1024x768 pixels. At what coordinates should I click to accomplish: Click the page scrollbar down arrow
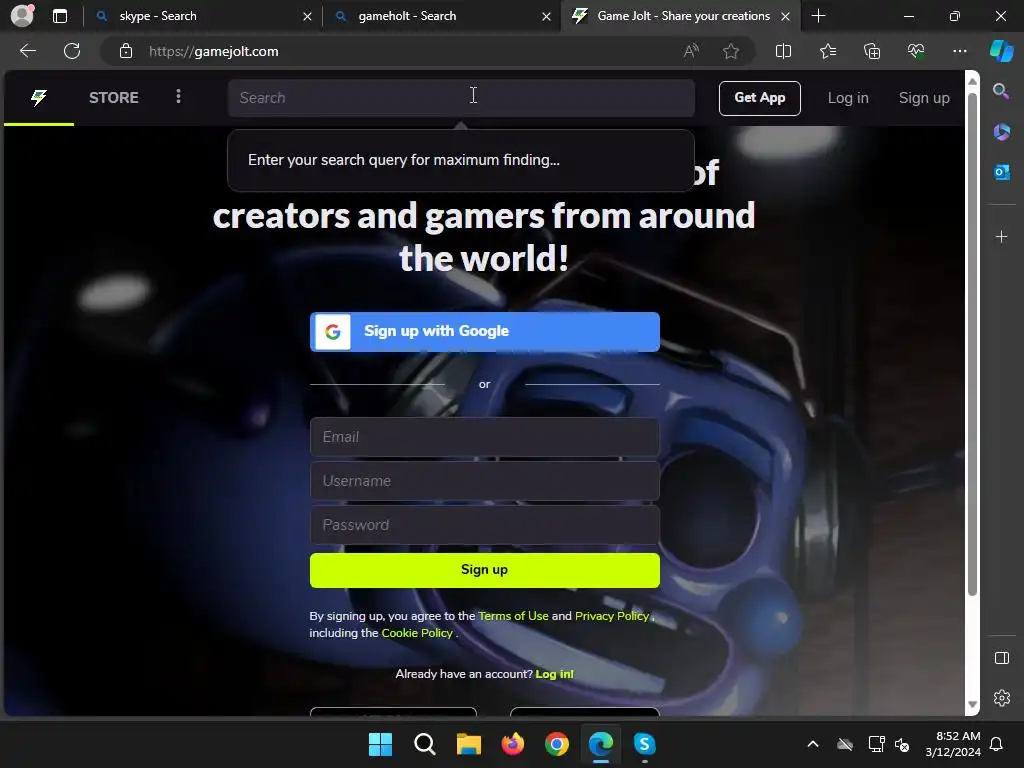pyautogui.click(x=972, y=704)
